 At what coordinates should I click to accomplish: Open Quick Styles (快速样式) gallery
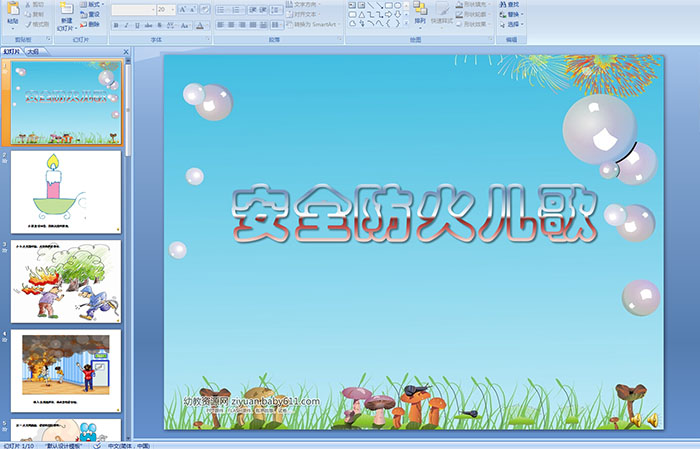442,13
